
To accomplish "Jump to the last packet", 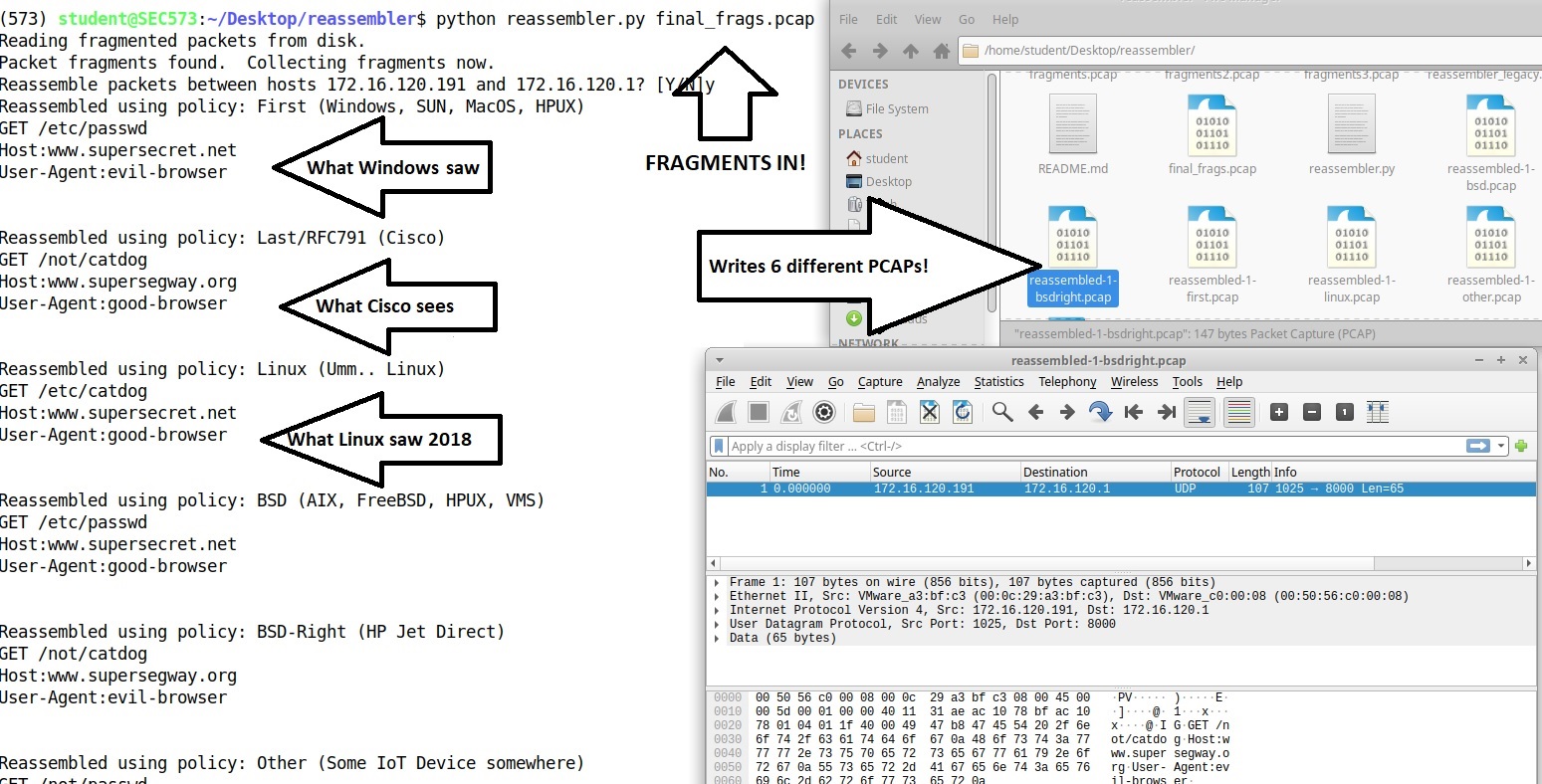I will [1166, 412].
